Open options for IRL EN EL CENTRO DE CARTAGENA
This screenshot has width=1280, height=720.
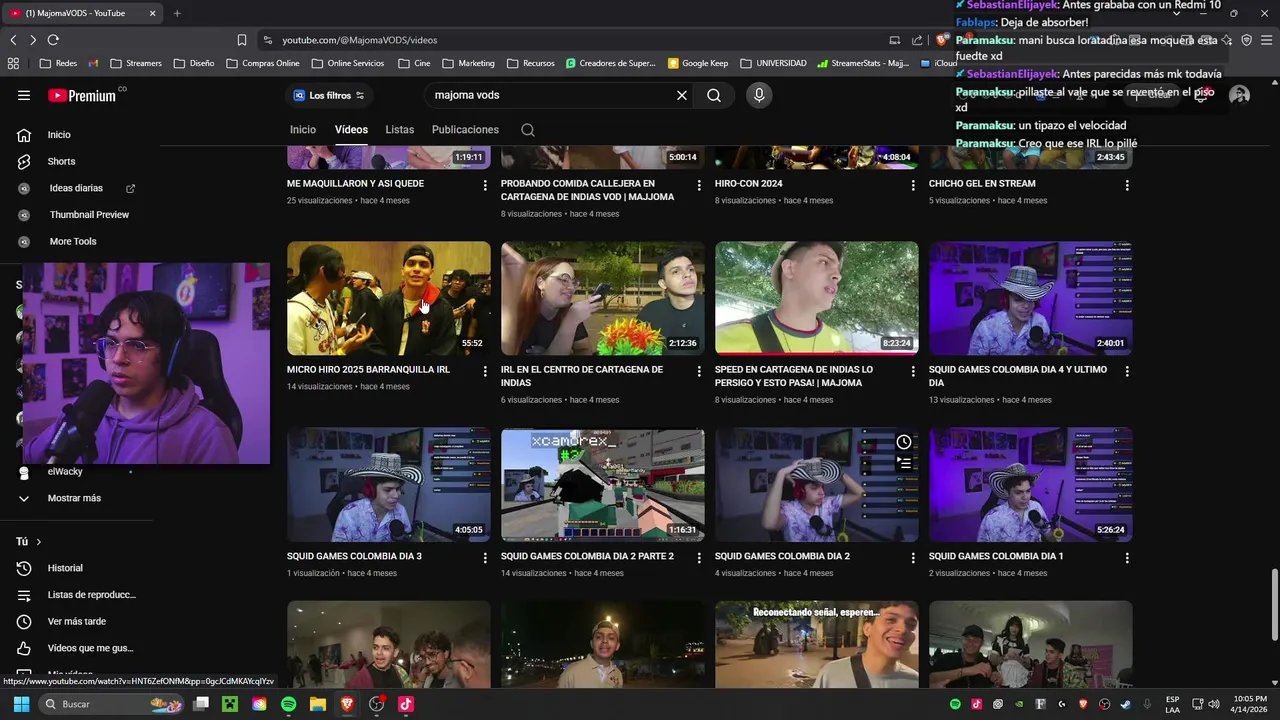[x=699, y=371]
